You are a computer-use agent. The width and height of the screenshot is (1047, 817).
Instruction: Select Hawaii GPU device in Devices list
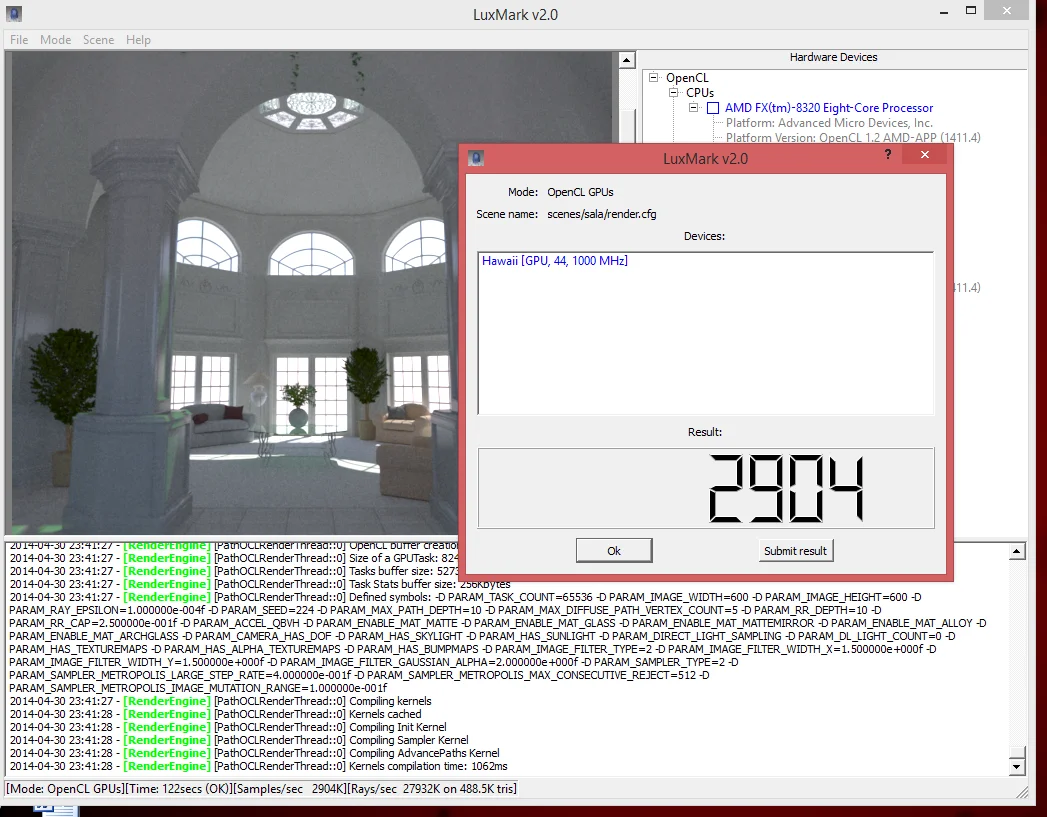[x=555, y=261]
